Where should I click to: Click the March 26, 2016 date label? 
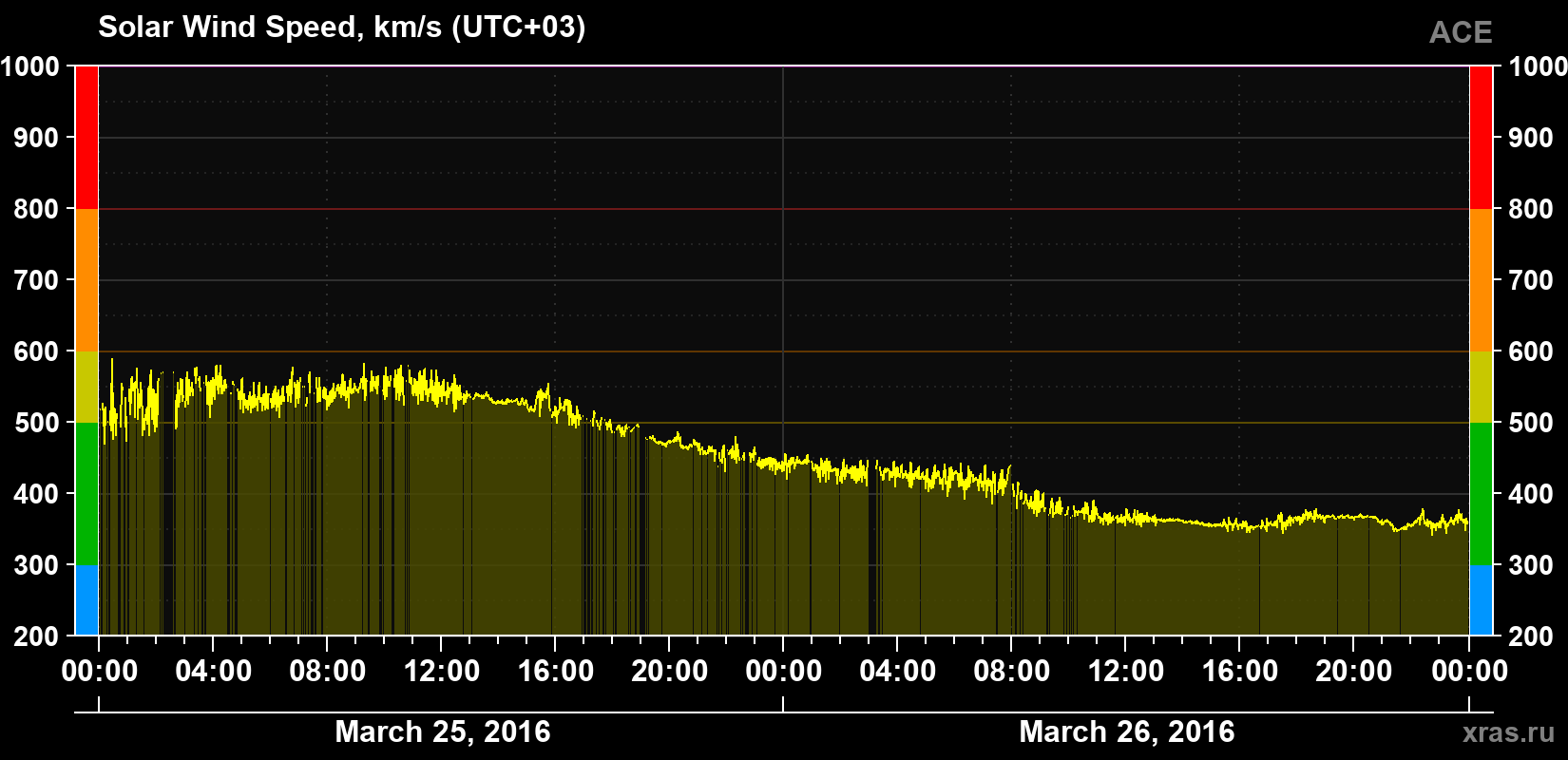coord(1126,731)
